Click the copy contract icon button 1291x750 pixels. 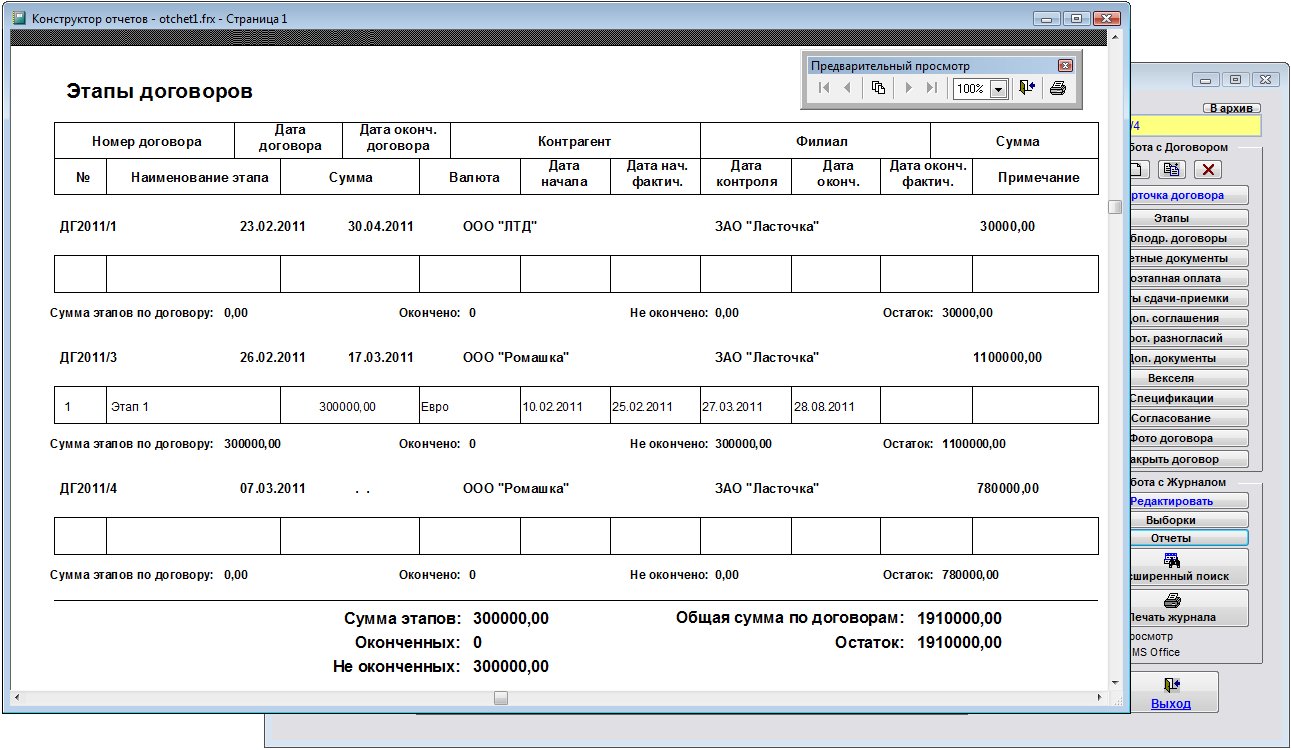pos(1174,170)
